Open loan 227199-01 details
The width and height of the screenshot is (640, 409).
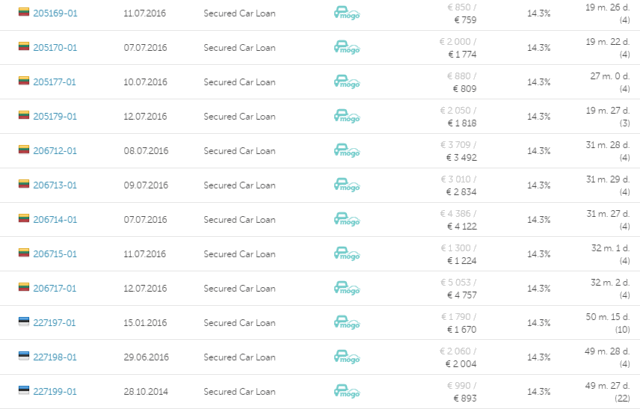55,392
